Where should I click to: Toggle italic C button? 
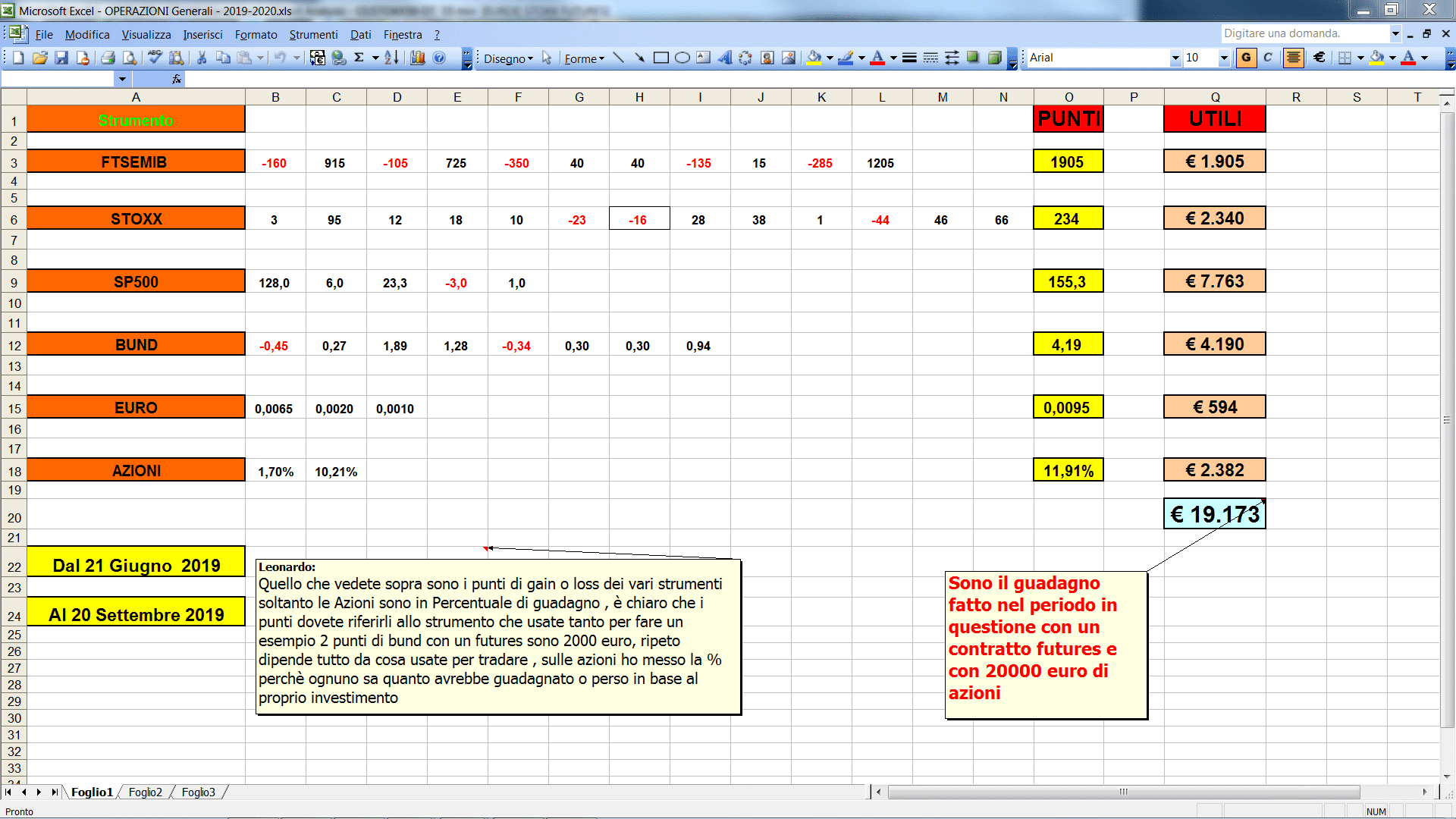(1268, 58)
